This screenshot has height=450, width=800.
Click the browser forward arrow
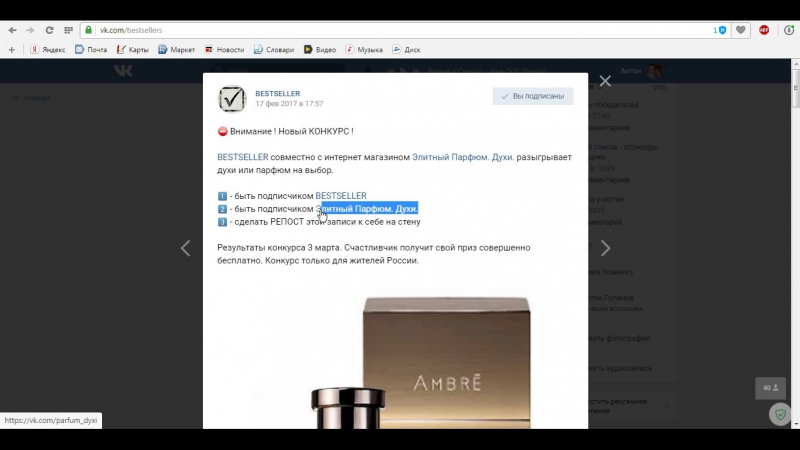point(30,30)
